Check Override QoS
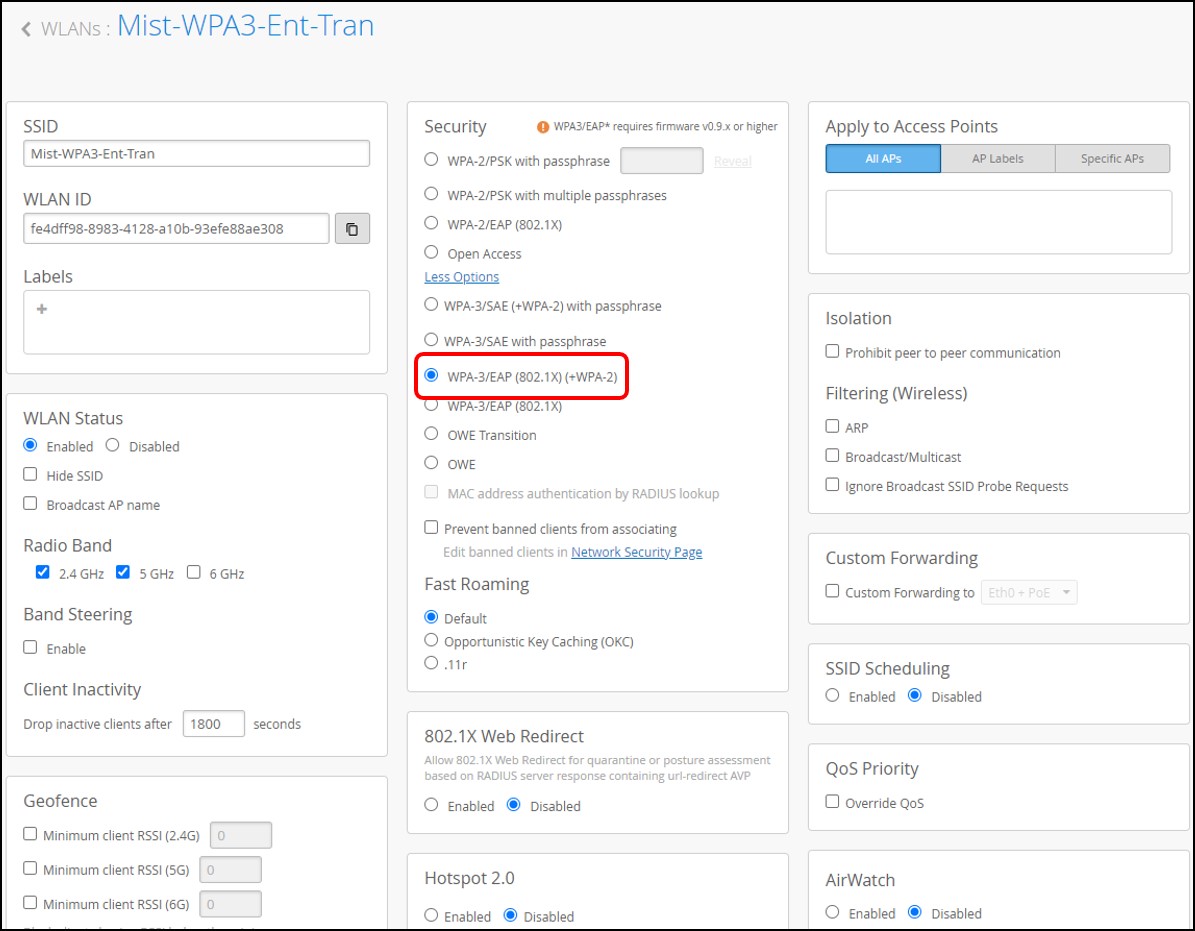Viewport: 1195px width, 931px height. pyautogui.click(x=832, y=801)
